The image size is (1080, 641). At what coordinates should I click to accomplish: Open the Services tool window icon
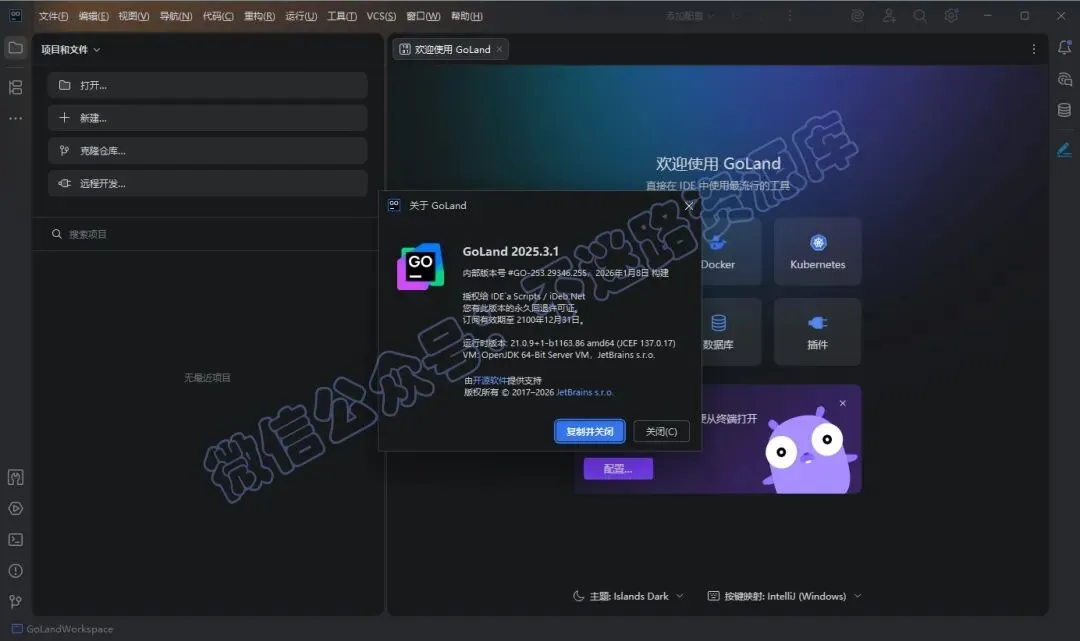click(15, 509)
